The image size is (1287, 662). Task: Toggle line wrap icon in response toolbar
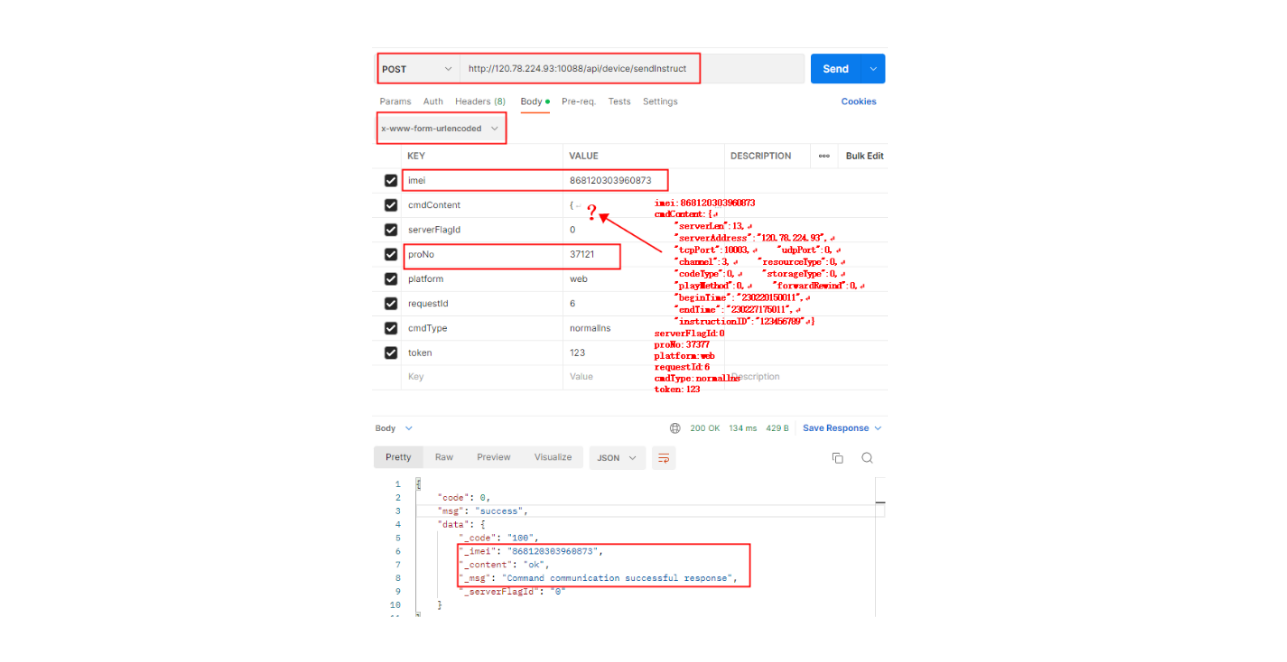pyautogui.click(x=662, y=458)
